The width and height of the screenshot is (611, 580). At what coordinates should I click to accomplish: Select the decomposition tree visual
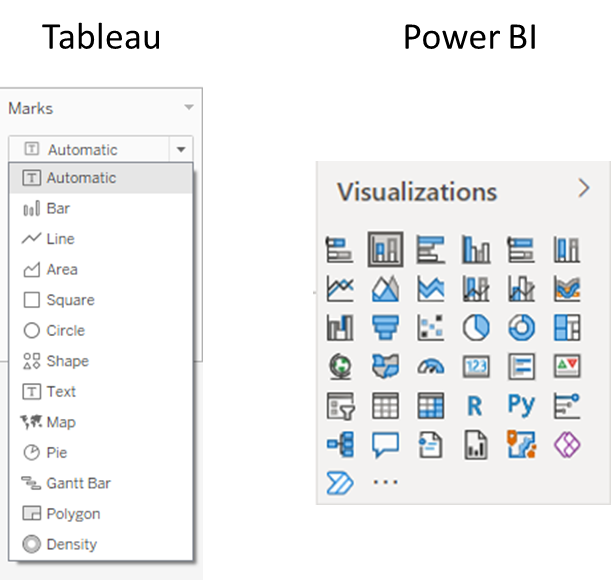coord(340,444)
